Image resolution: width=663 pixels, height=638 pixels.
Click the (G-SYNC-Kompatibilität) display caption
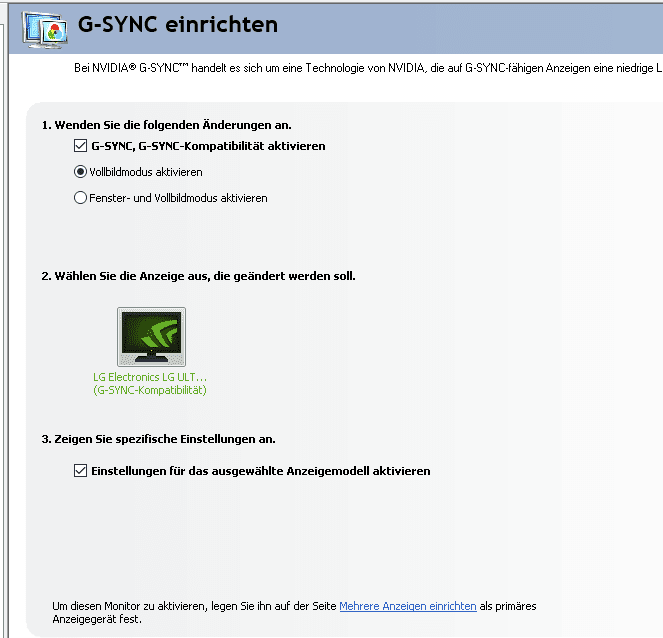click(150, 390)
